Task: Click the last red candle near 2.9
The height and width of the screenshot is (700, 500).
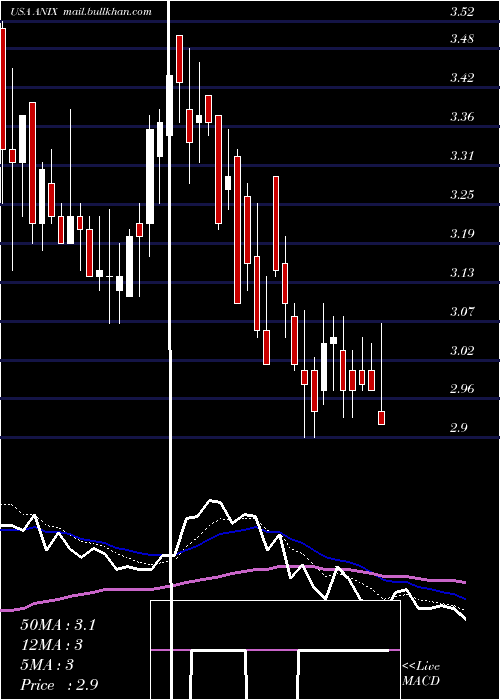Action: [382, 418]
